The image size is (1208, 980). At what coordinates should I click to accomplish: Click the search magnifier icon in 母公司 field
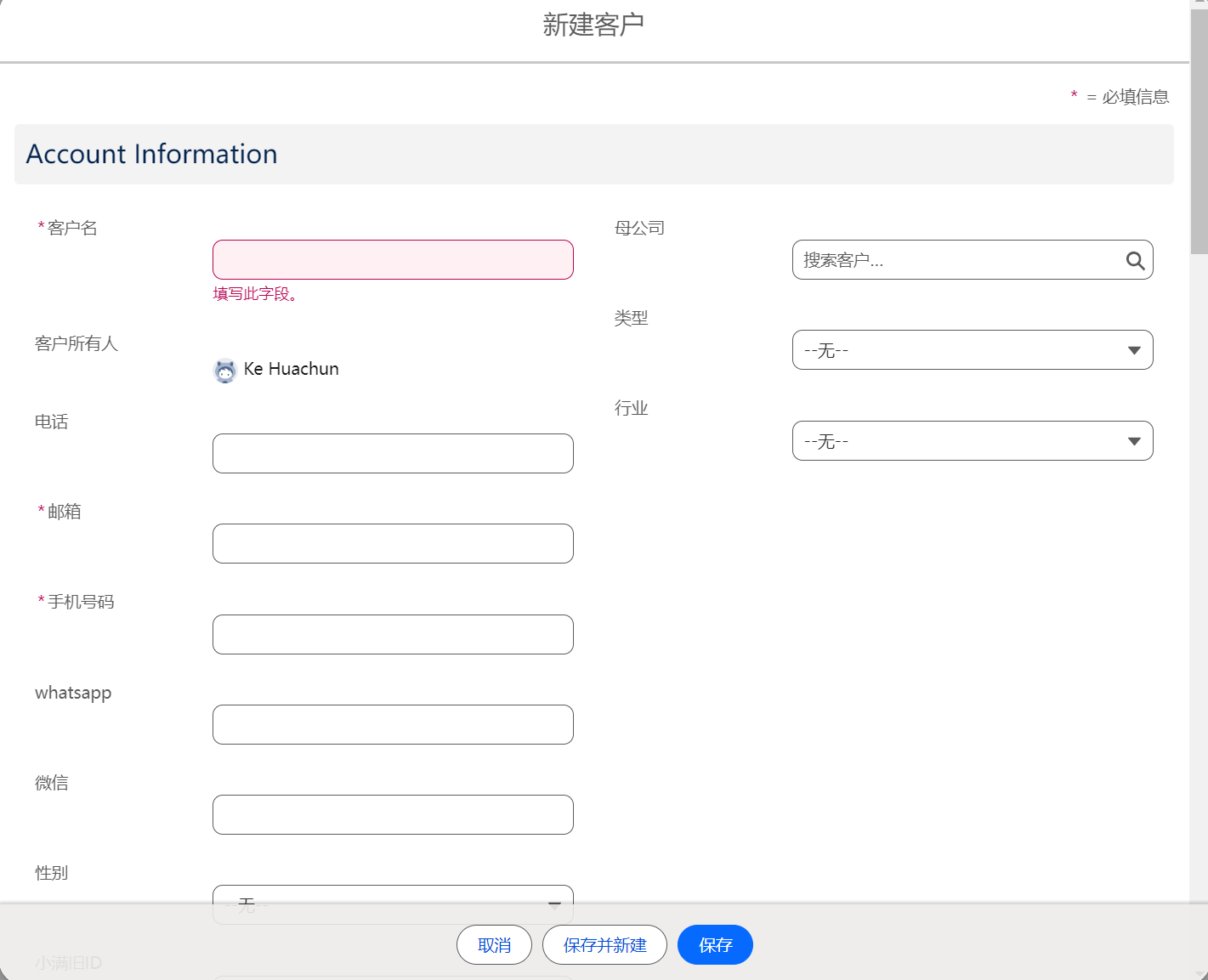tap(1135, 261)
